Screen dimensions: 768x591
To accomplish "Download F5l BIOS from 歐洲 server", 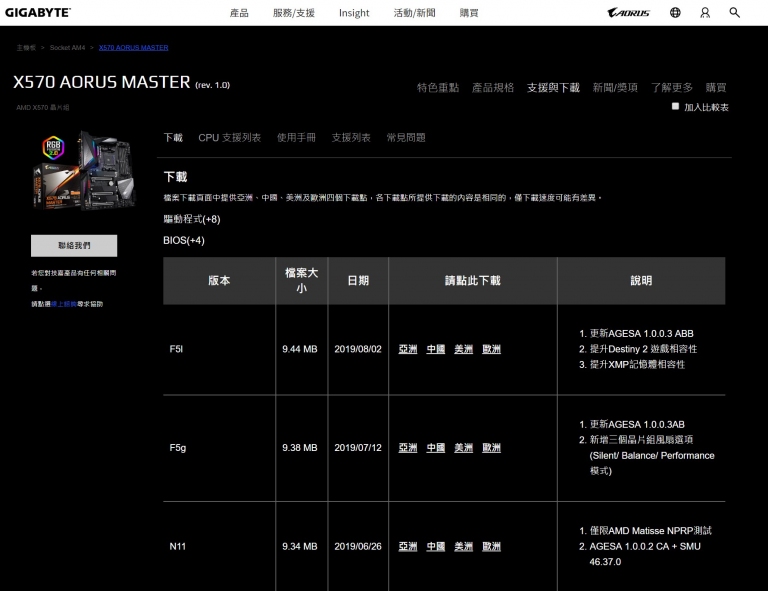I will (x=491, y=349).
